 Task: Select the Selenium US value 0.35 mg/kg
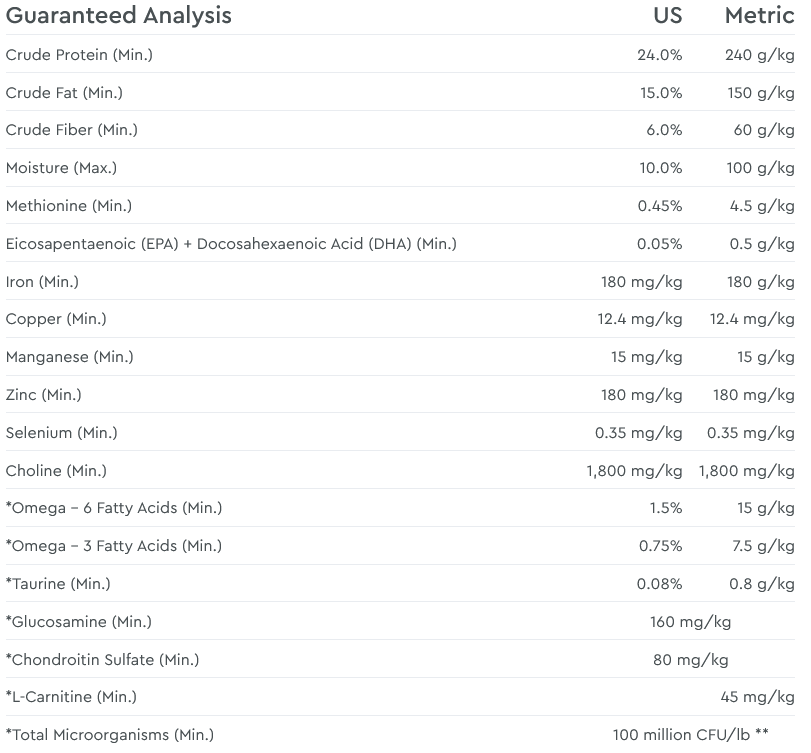tap(639, 433)
